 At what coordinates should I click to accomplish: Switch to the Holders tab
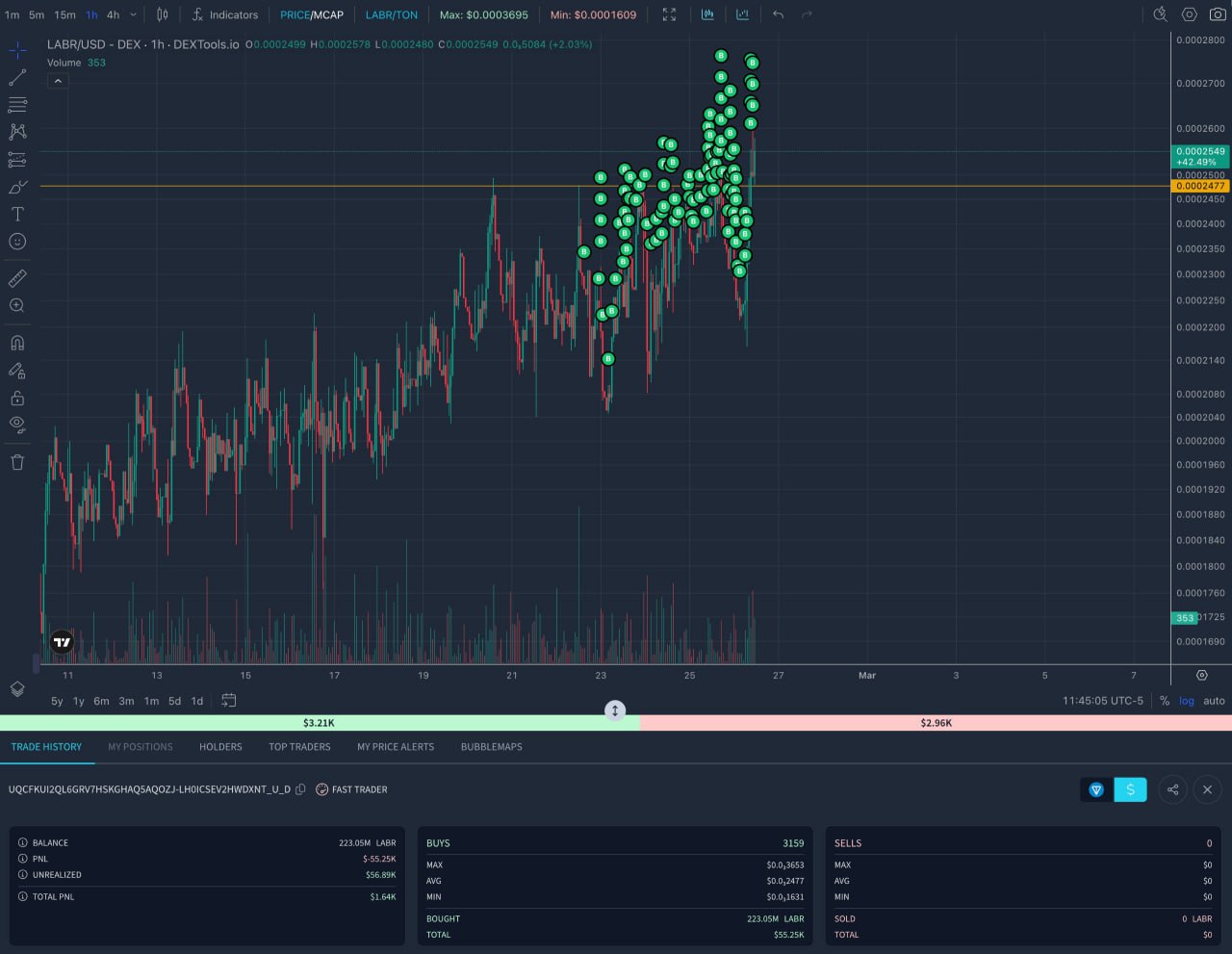coord(220,747)
